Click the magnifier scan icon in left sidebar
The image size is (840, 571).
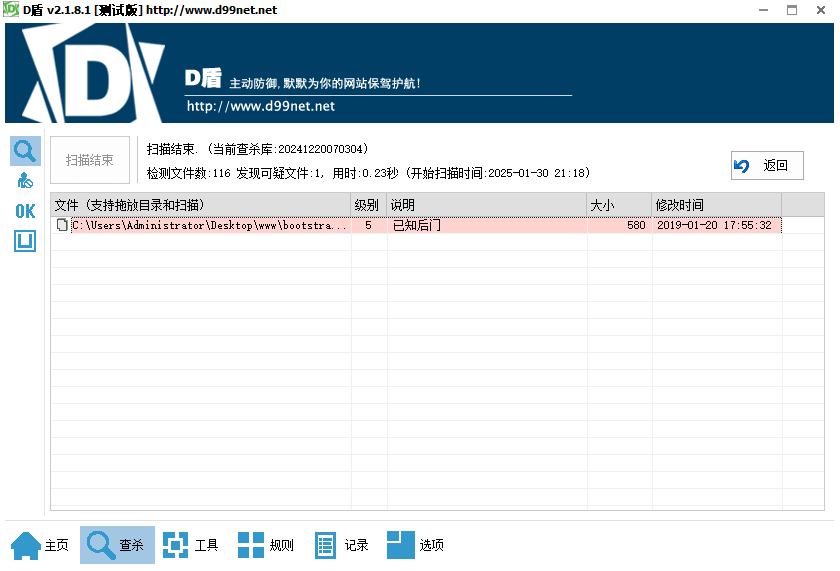(25, 151)
